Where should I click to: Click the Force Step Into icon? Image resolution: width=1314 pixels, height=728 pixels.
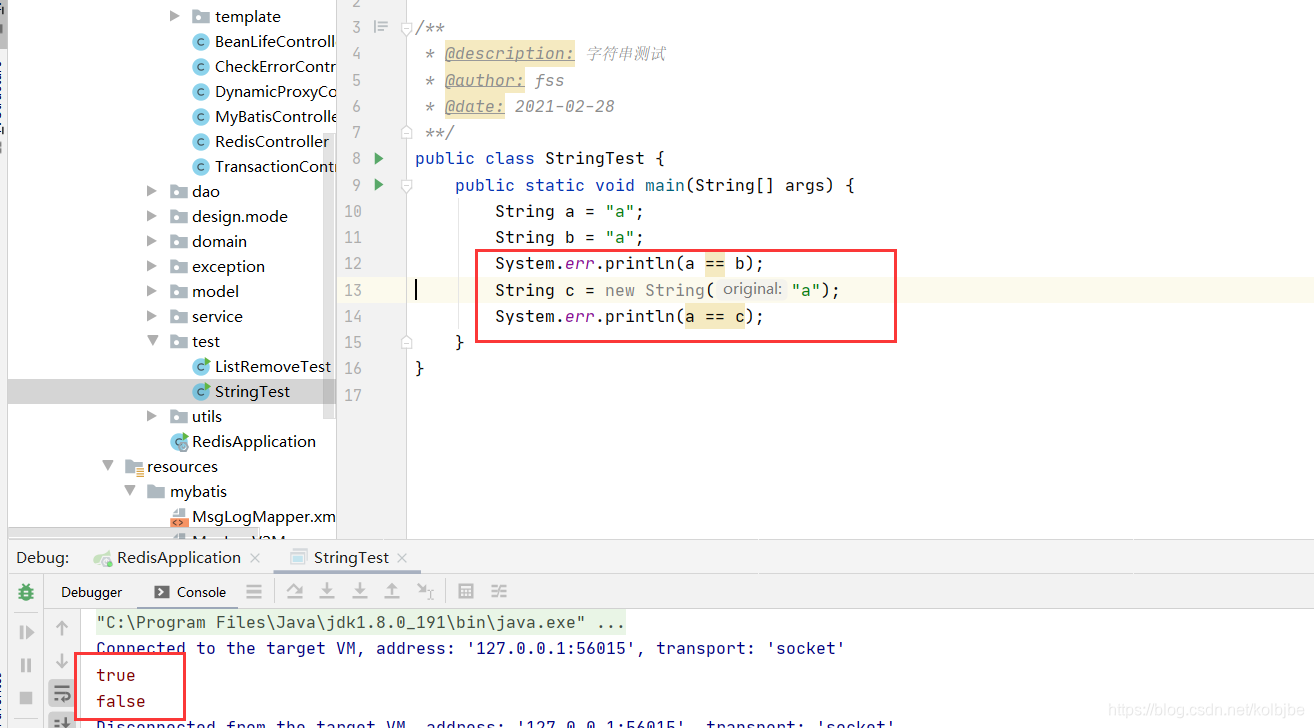(360, 591)
